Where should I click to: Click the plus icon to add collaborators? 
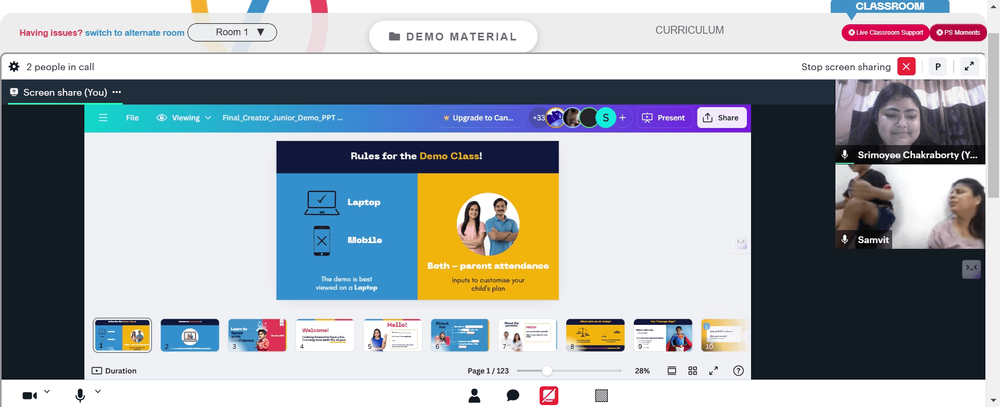(622, 118)
